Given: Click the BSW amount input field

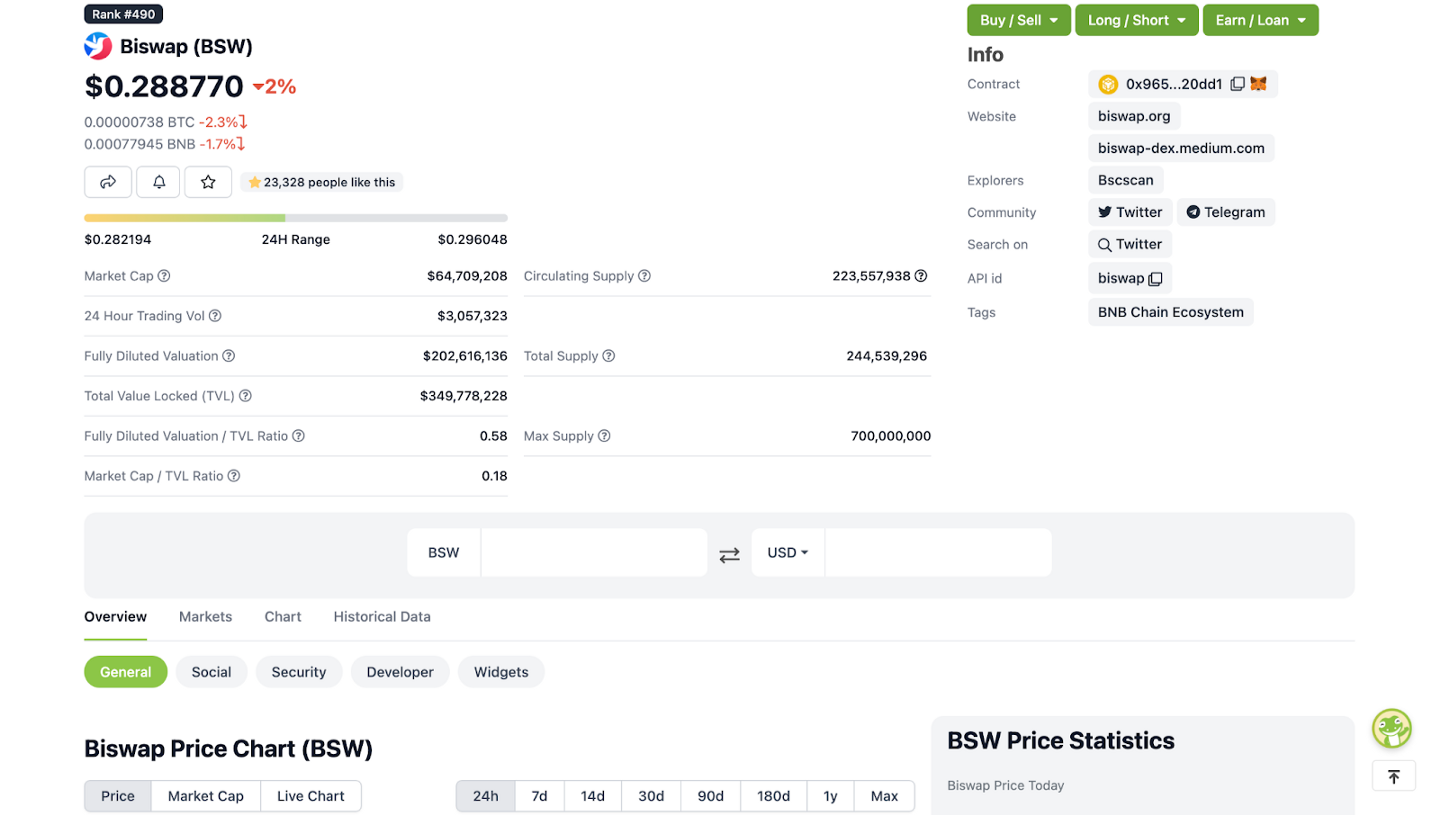Looking at the screenshot, I should point(594,552).
